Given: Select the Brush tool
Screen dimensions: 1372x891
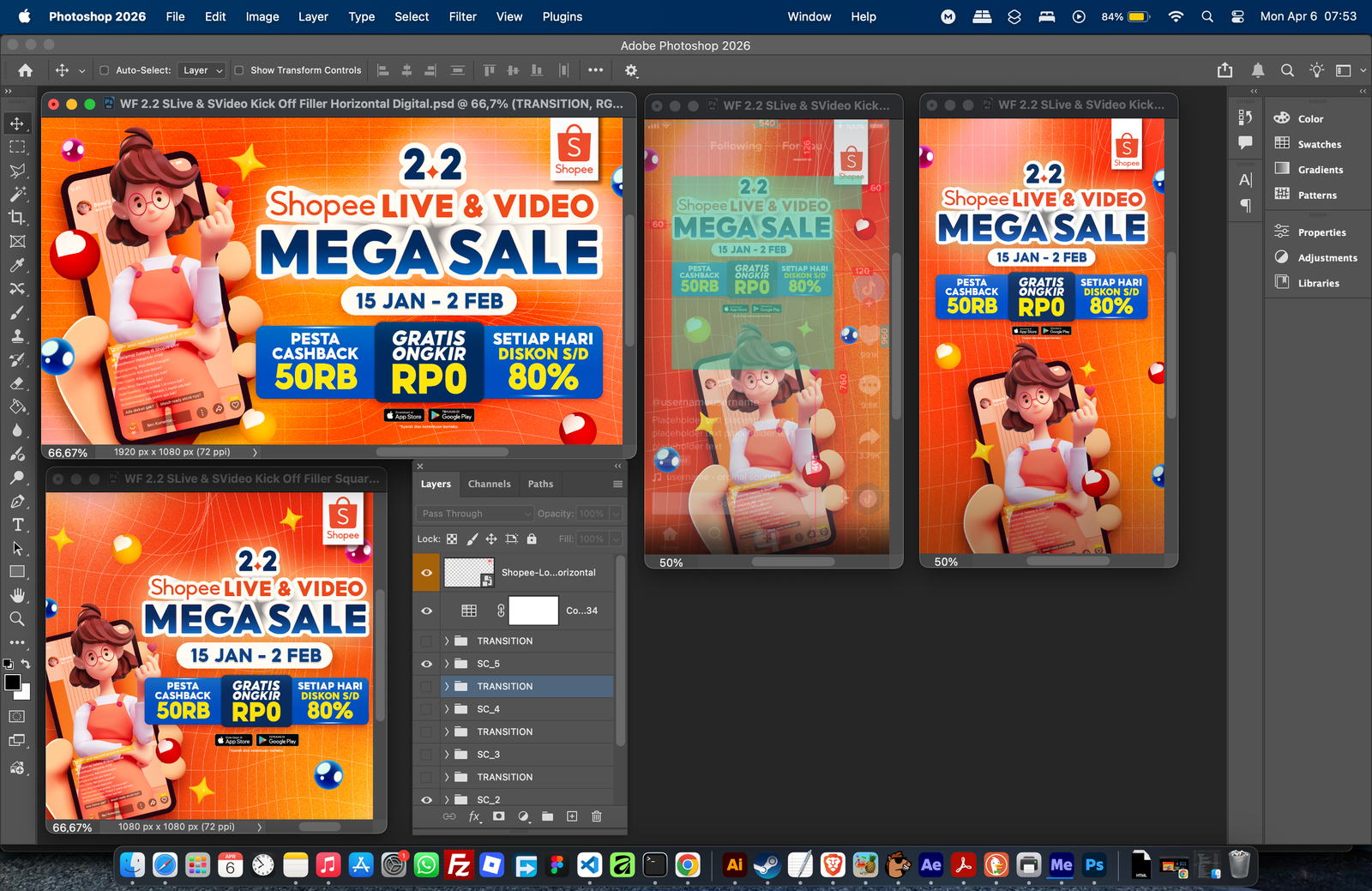Looking at the screenshot, I should tap(17, 312).
